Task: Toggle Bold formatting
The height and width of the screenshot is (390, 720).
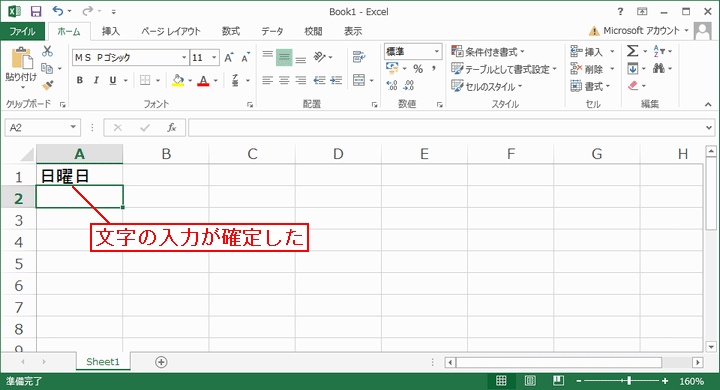Action: 80,80
